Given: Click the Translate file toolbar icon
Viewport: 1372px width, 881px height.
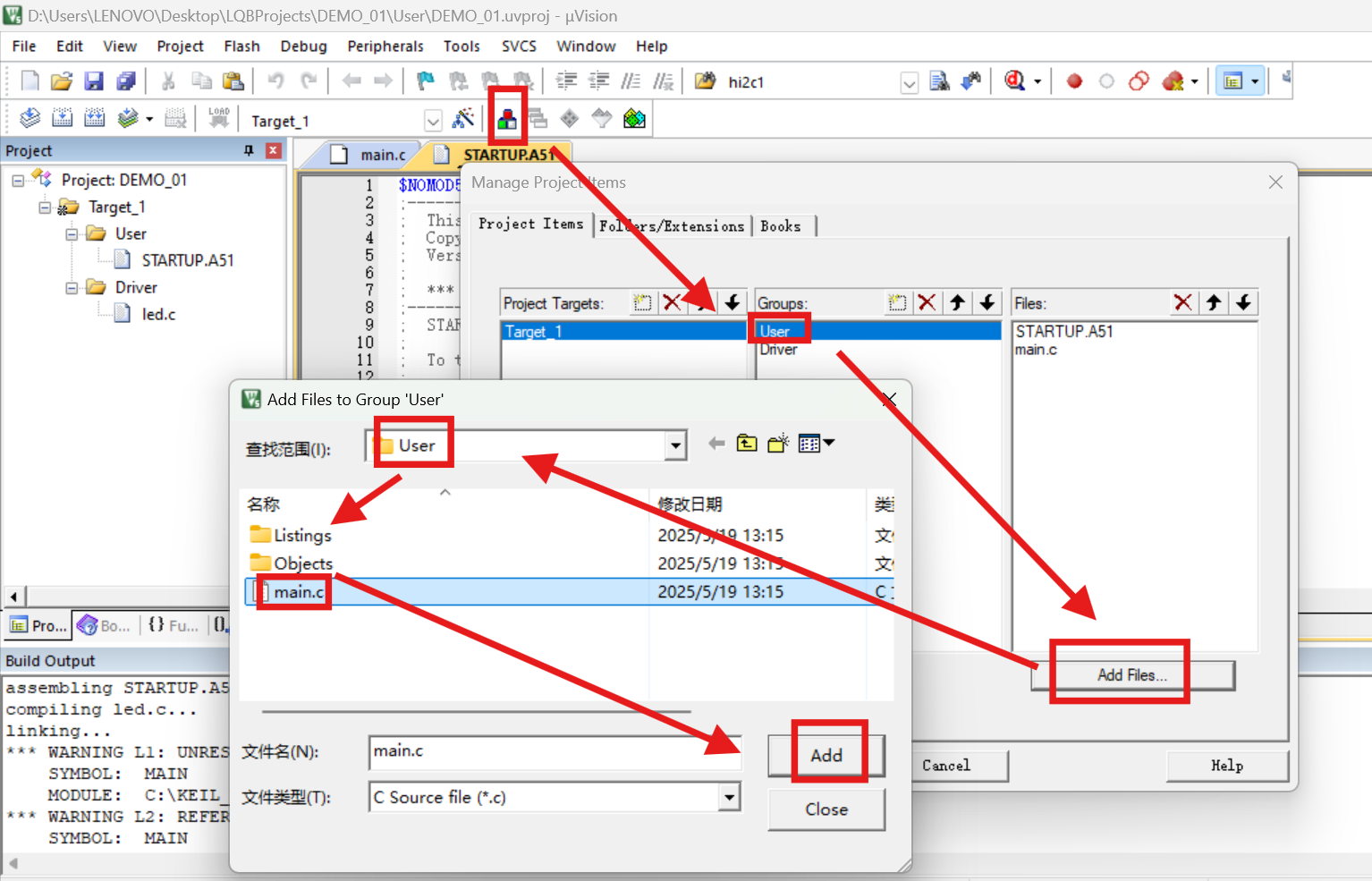Looking at the screenshot, I should pos(30,118).
